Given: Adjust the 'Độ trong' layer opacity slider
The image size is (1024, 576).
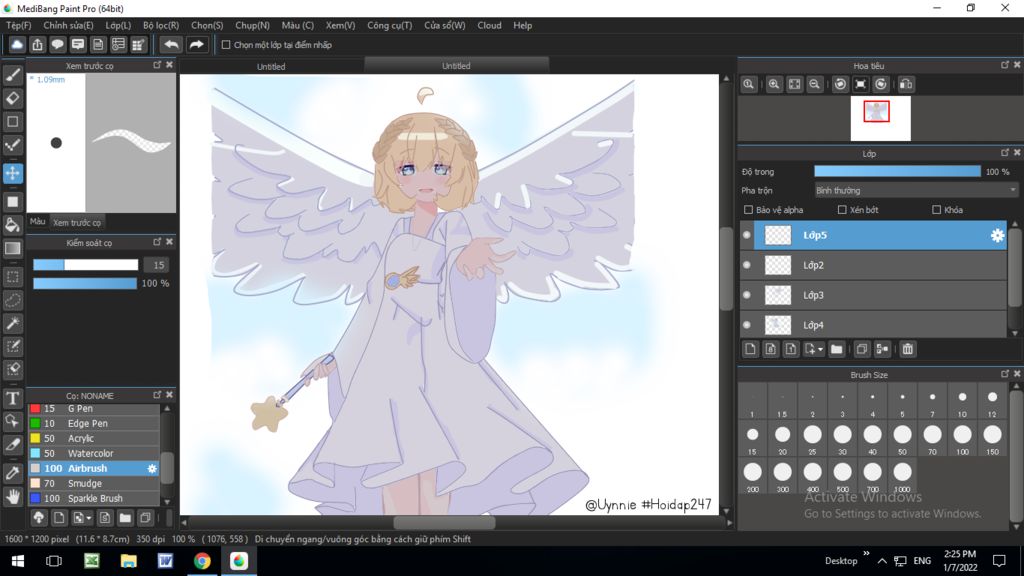Looking at the screenshot, I should point(897,172).
